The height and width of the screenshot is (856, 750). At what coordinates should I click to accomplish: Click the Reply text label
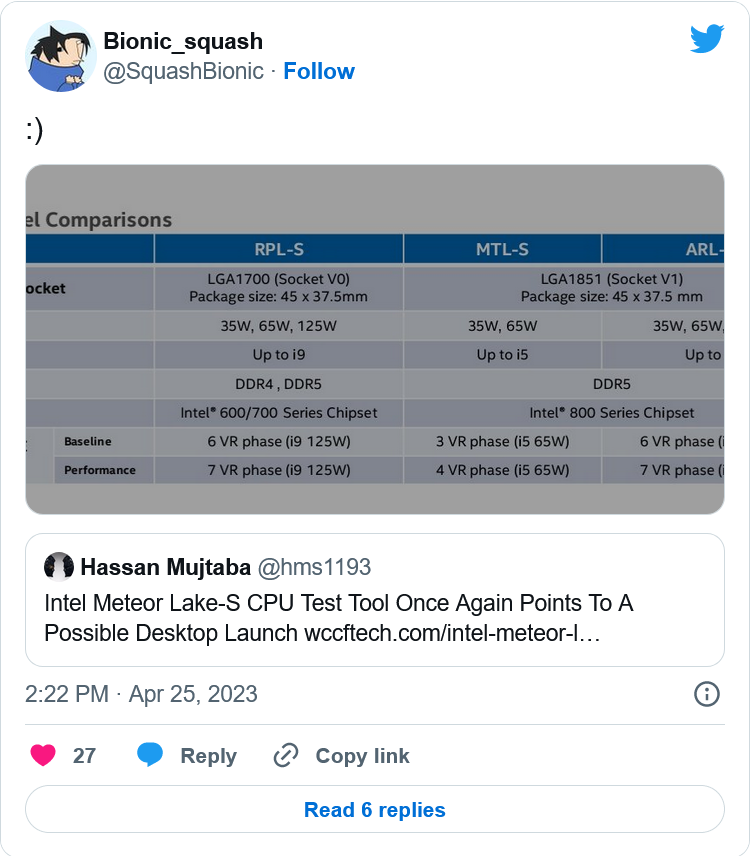pos(208,756)
